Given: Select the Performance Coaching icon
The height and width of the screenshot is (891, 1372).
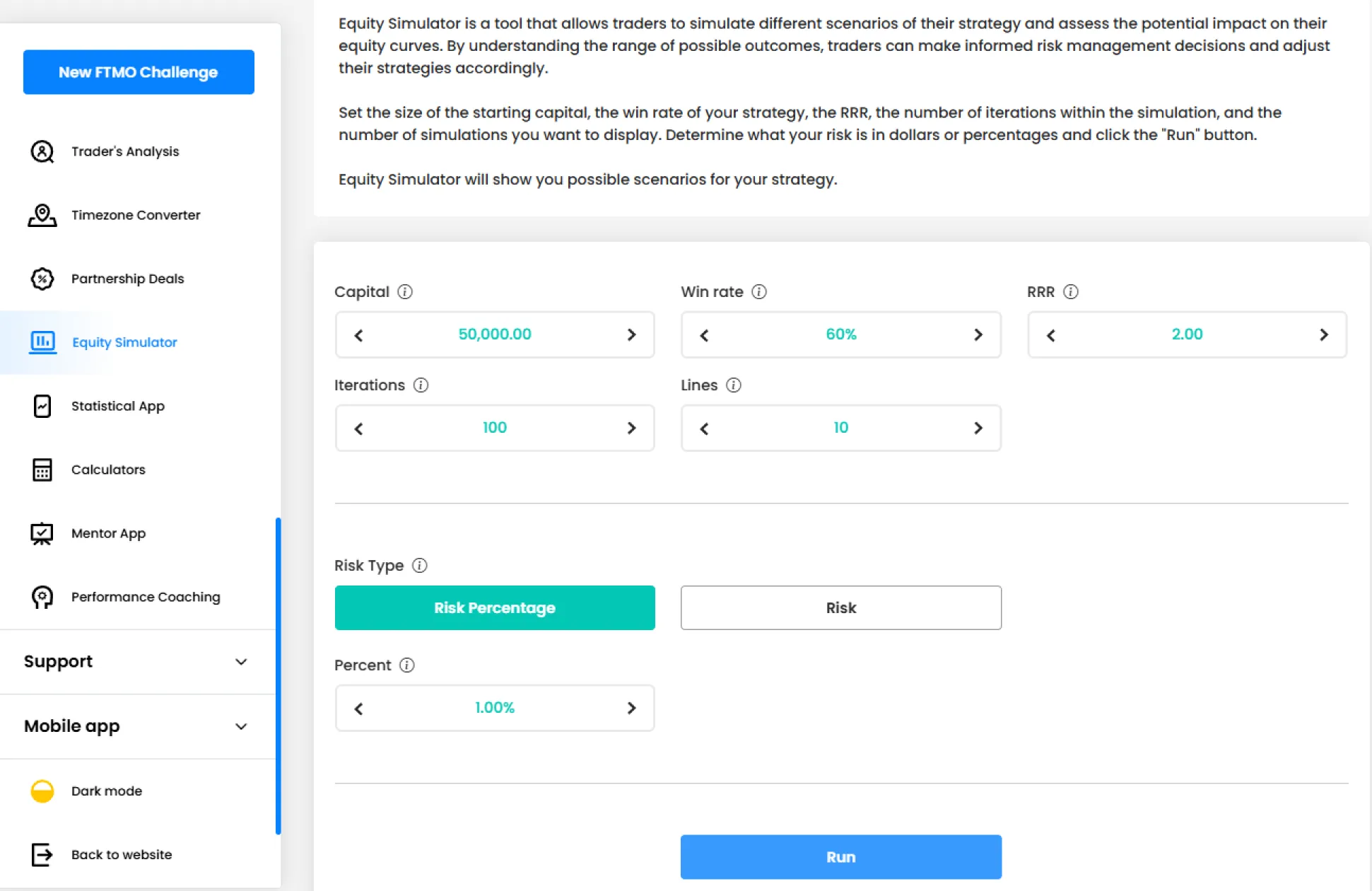Looking at the screenshot, I should (x=42, y=597).
